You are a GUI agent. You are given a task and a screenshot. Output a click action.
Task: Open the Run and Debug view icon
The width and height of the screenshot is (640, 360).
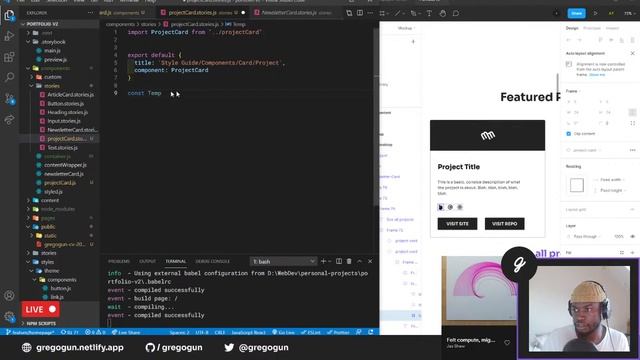point(9,36)
